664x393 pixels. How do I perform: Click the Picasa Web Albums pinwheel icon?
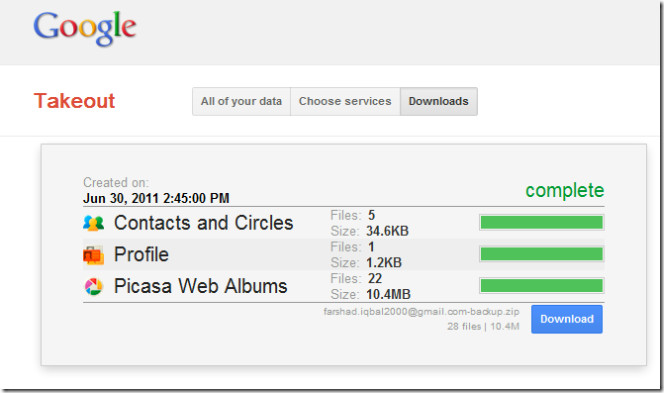[x=94, y=287]
